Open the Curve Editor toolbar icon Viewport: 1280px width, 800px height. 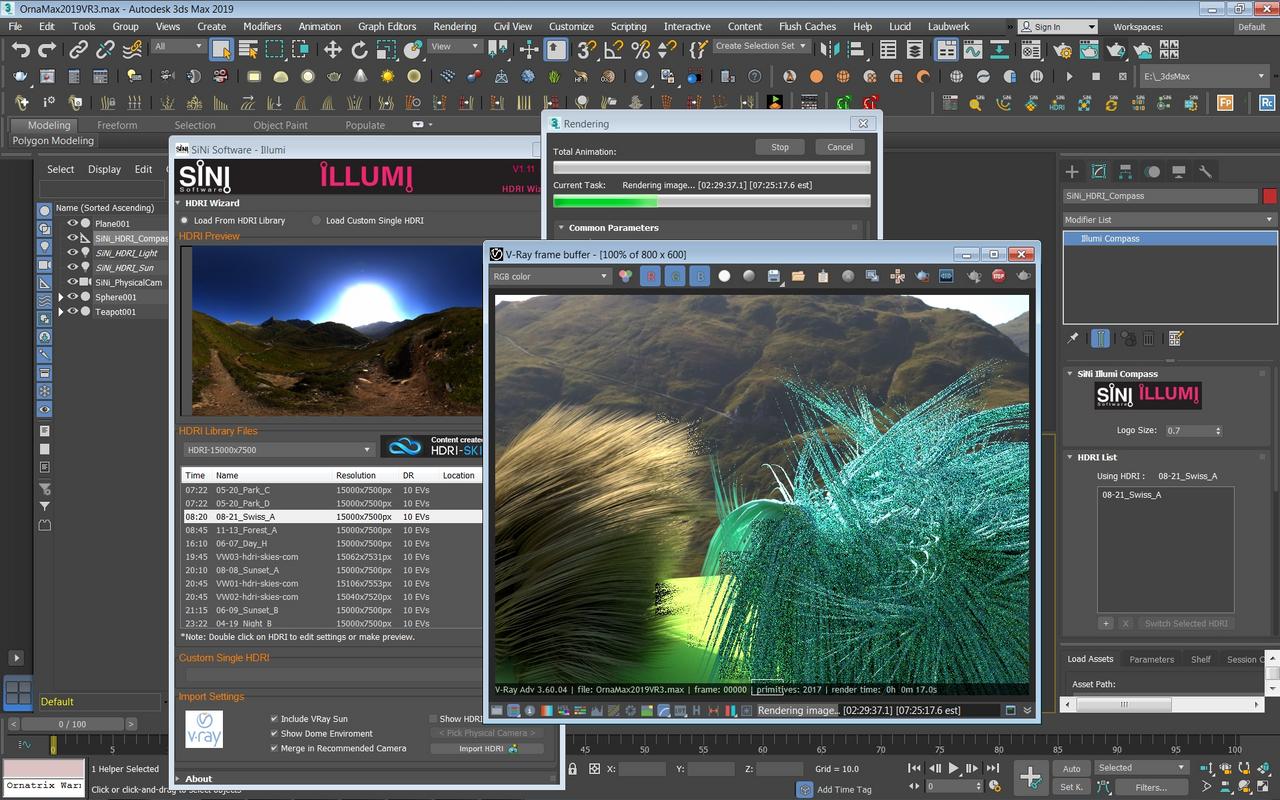coord(972,49)
